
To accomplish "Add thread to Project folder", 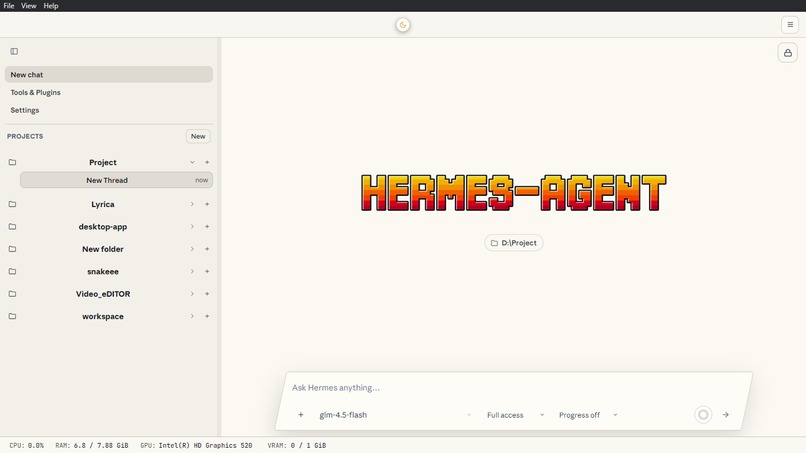I will (x=207, y=162).
